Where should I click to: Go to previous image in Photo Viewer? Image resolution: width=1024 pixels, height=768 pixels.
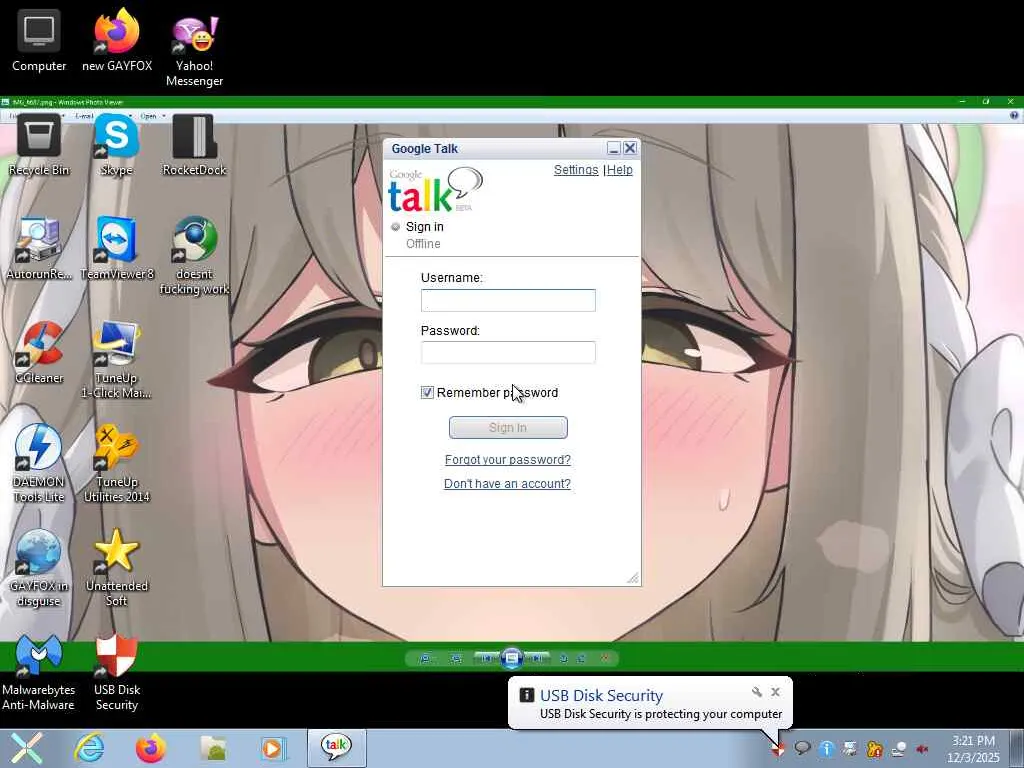pos(485,658)
